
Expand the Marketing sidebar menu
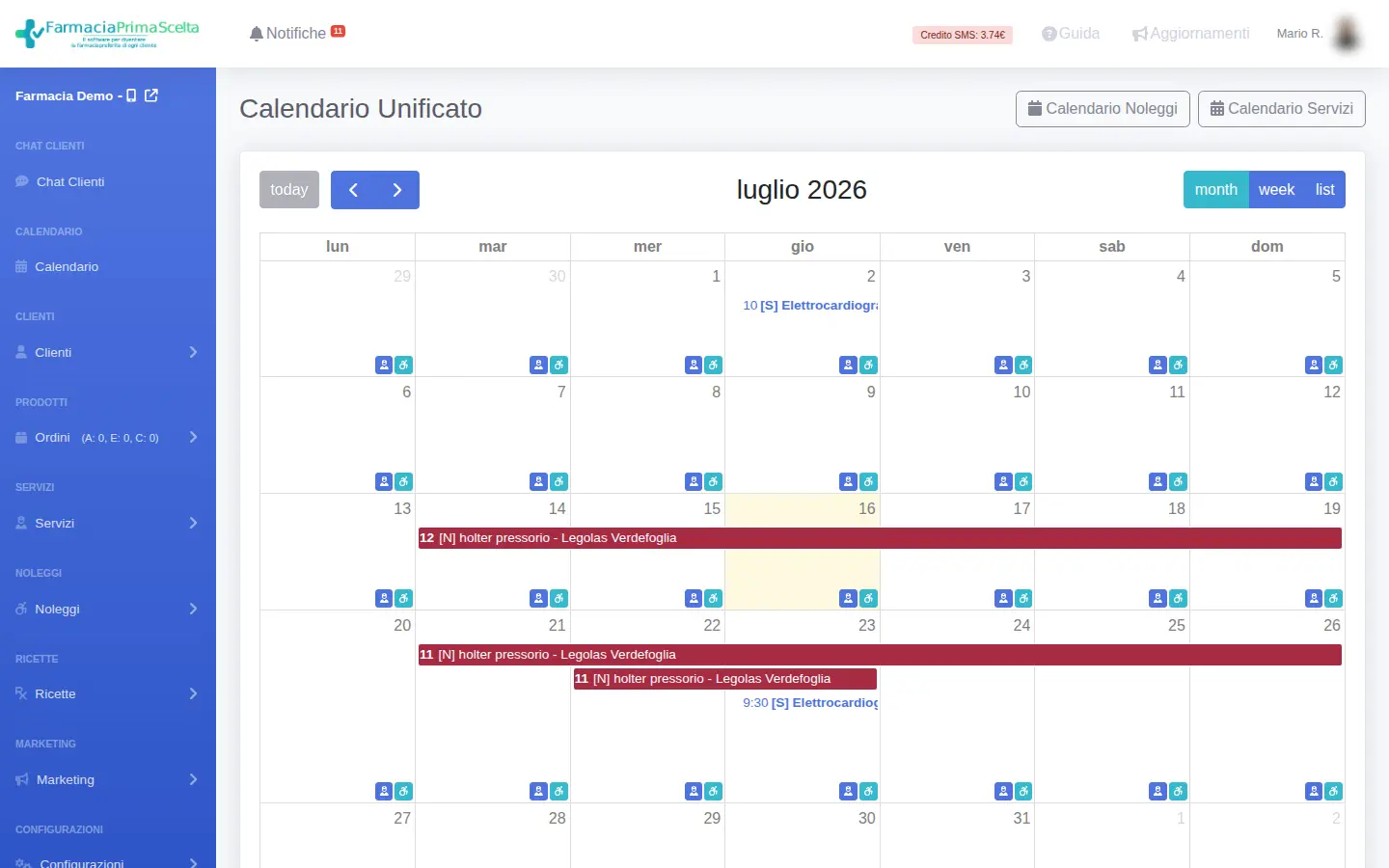[108, 779]
